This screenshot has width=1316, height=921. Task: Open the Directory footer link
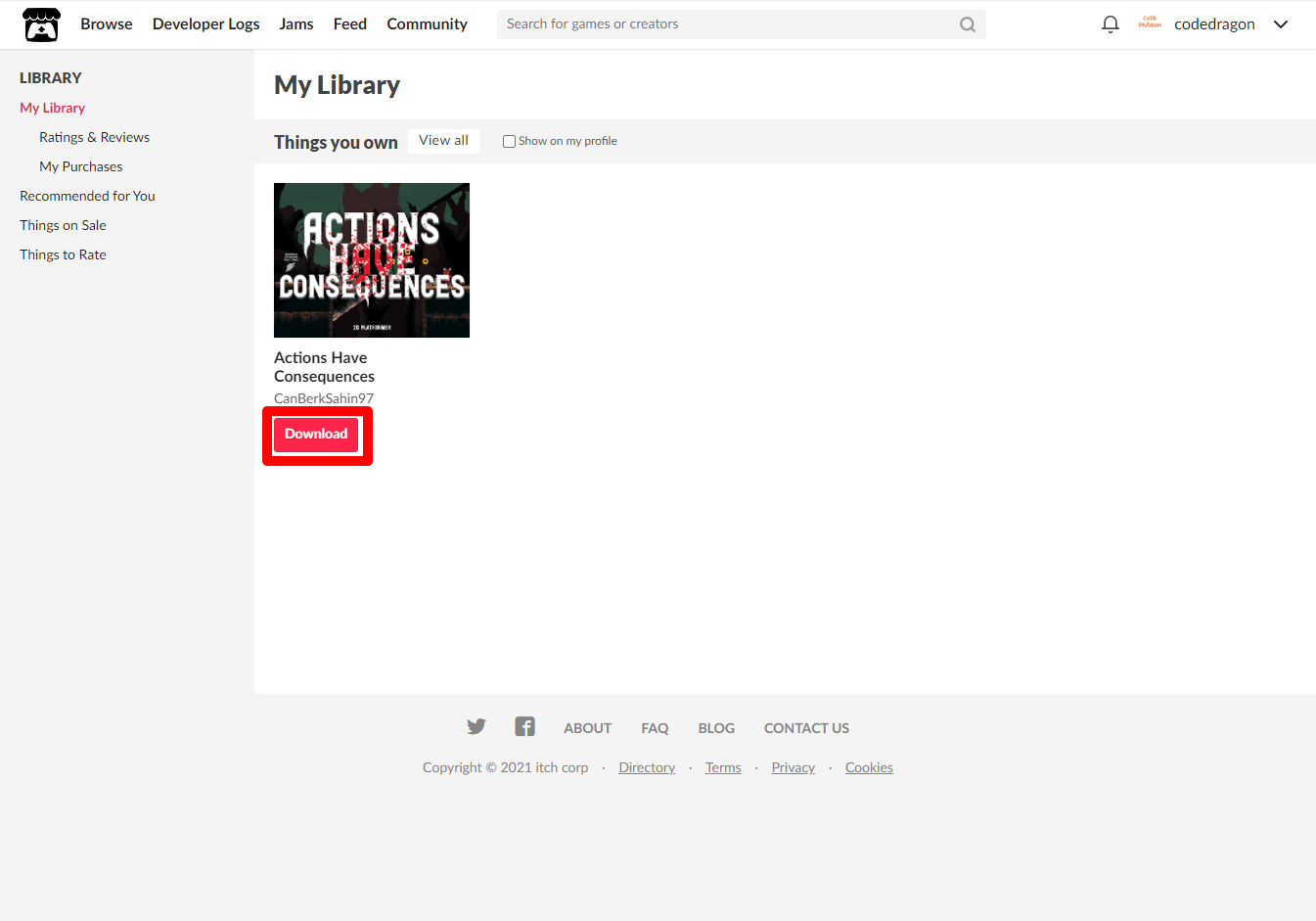click(647, 768)
